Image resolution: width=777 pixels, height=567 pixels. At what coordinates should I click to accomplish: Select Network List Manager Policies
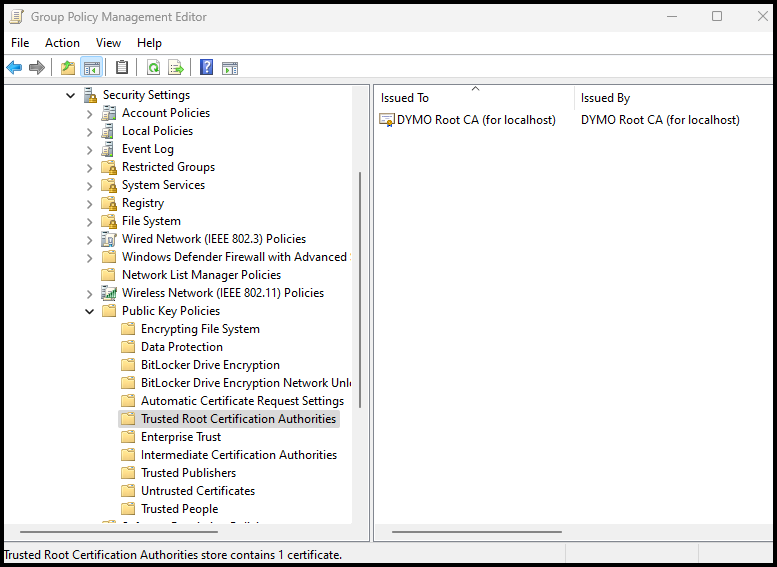(x=201, y=275)
